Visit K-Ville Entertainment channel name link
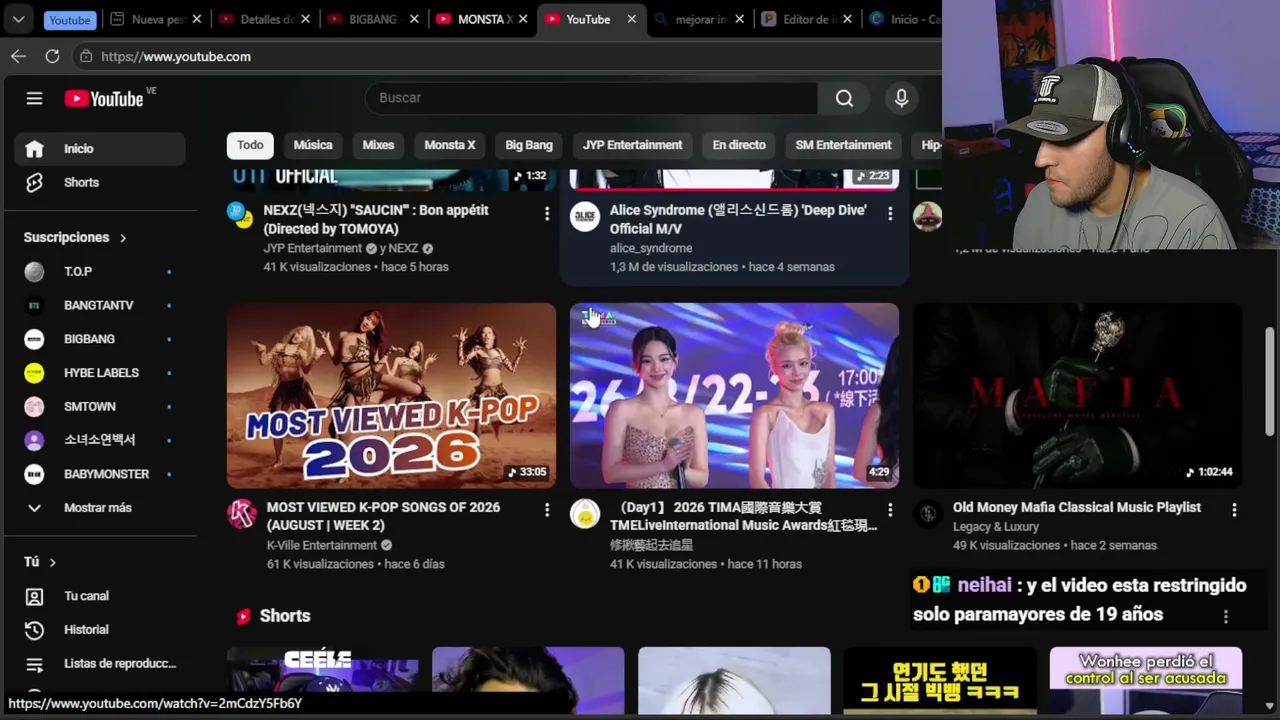 pyautogui.click(x=322, y=546)
